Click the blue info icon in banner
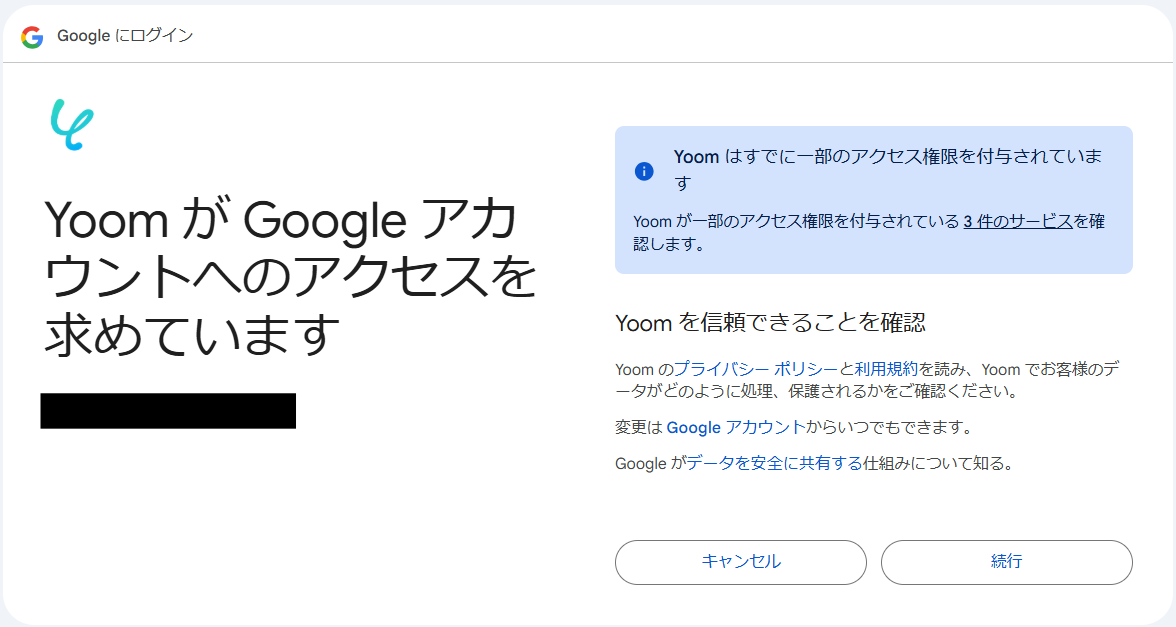This screenshot has width=1176, height=627. [x=644, y=171]
